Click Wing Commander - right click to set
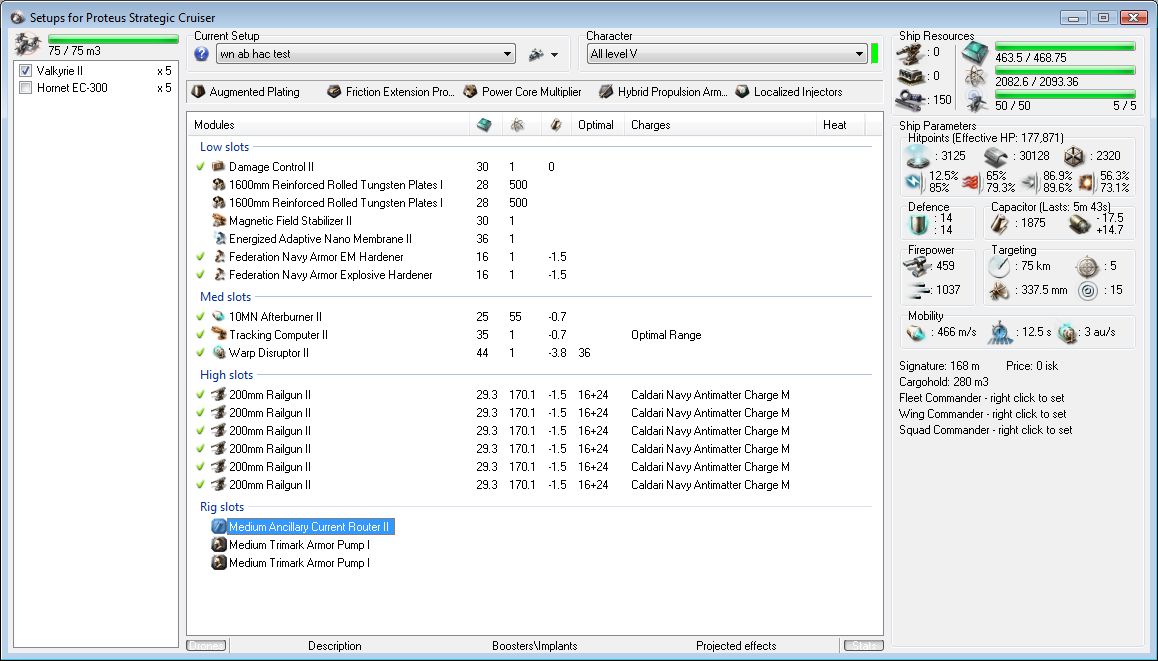 coord(982,414)
